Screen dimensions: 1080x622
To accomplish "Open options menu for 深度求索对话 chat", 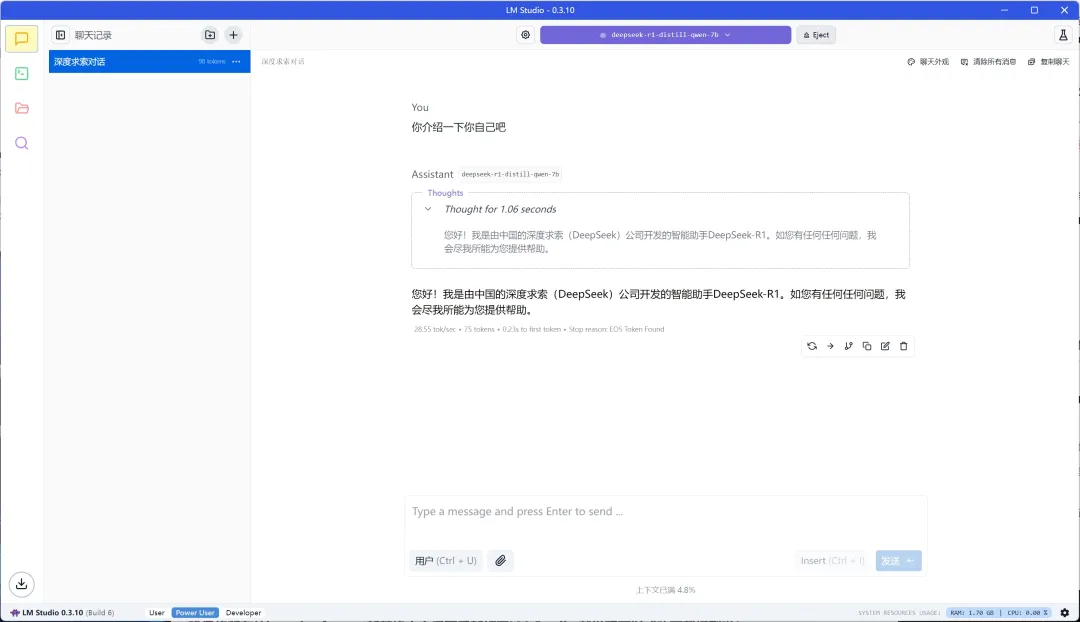I will coord(236,61).
